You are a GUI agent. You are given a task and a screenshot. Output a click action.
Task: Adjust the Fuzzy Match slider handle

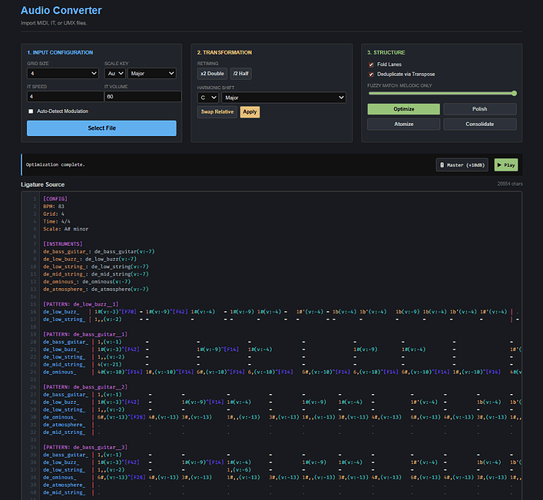pyautogui.click(x=514, y=93)
